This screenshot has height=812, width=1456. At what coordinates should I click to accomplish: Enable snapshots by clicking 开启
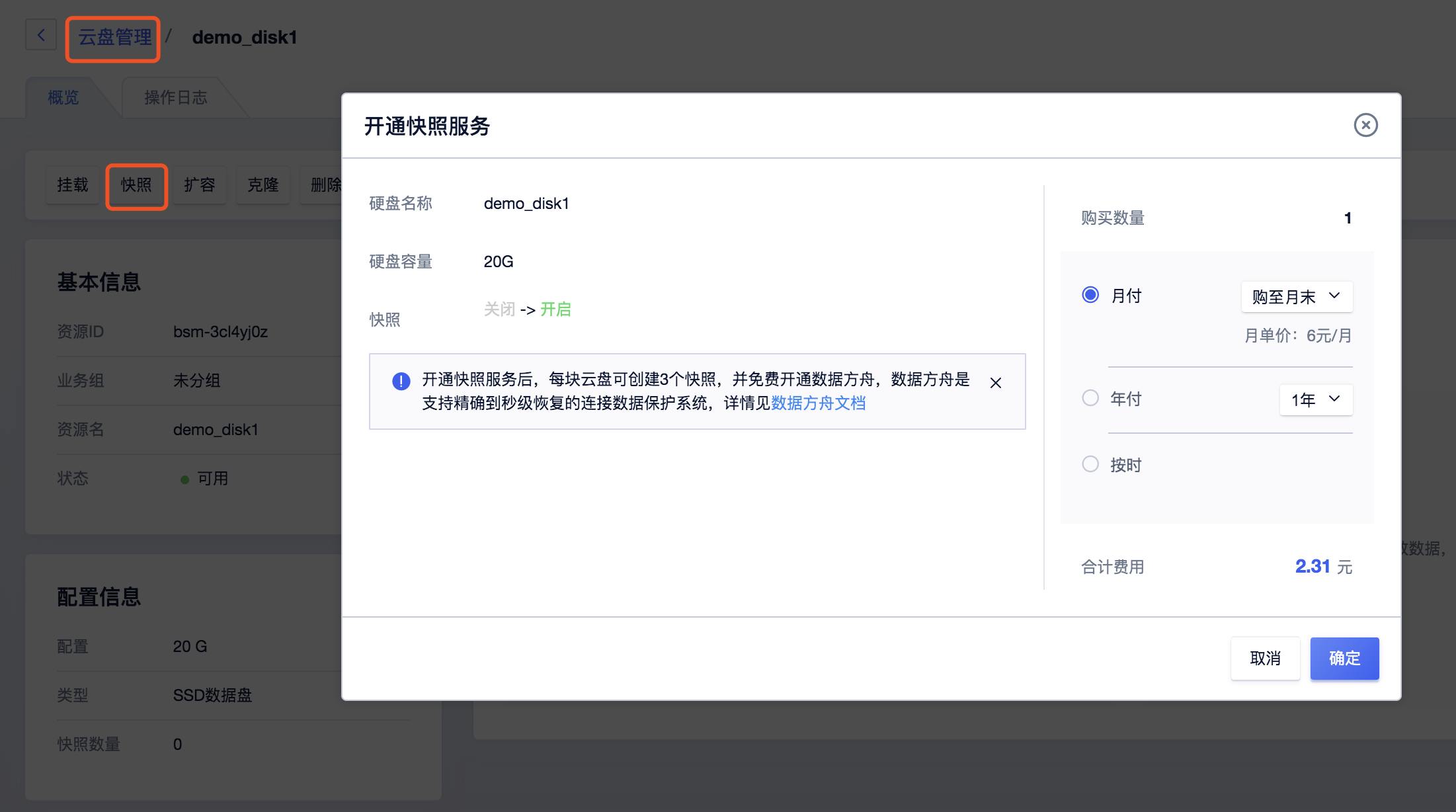[555, 309]
